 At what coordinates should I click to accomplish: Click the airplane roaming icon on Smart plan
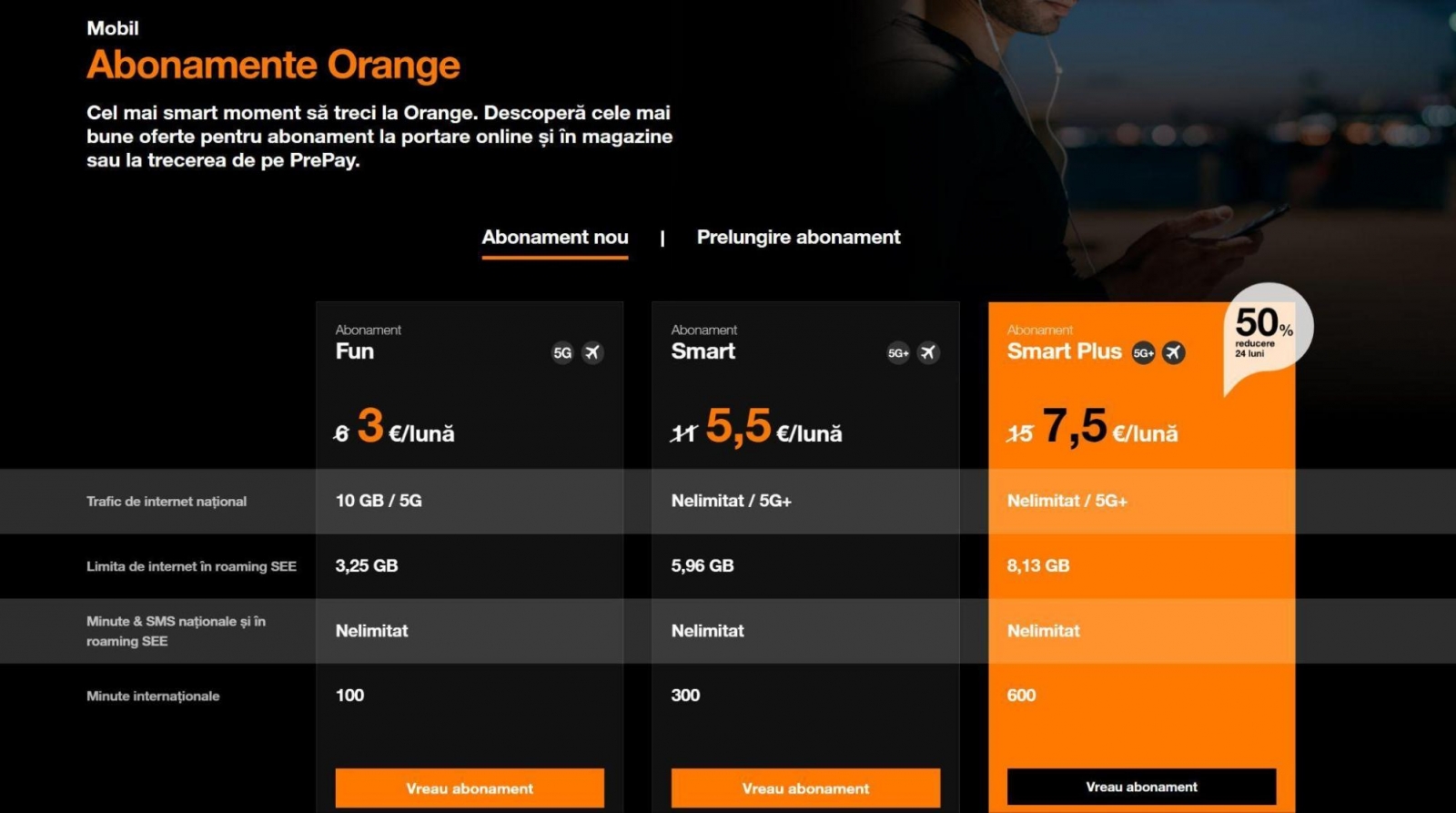[928, 352]
